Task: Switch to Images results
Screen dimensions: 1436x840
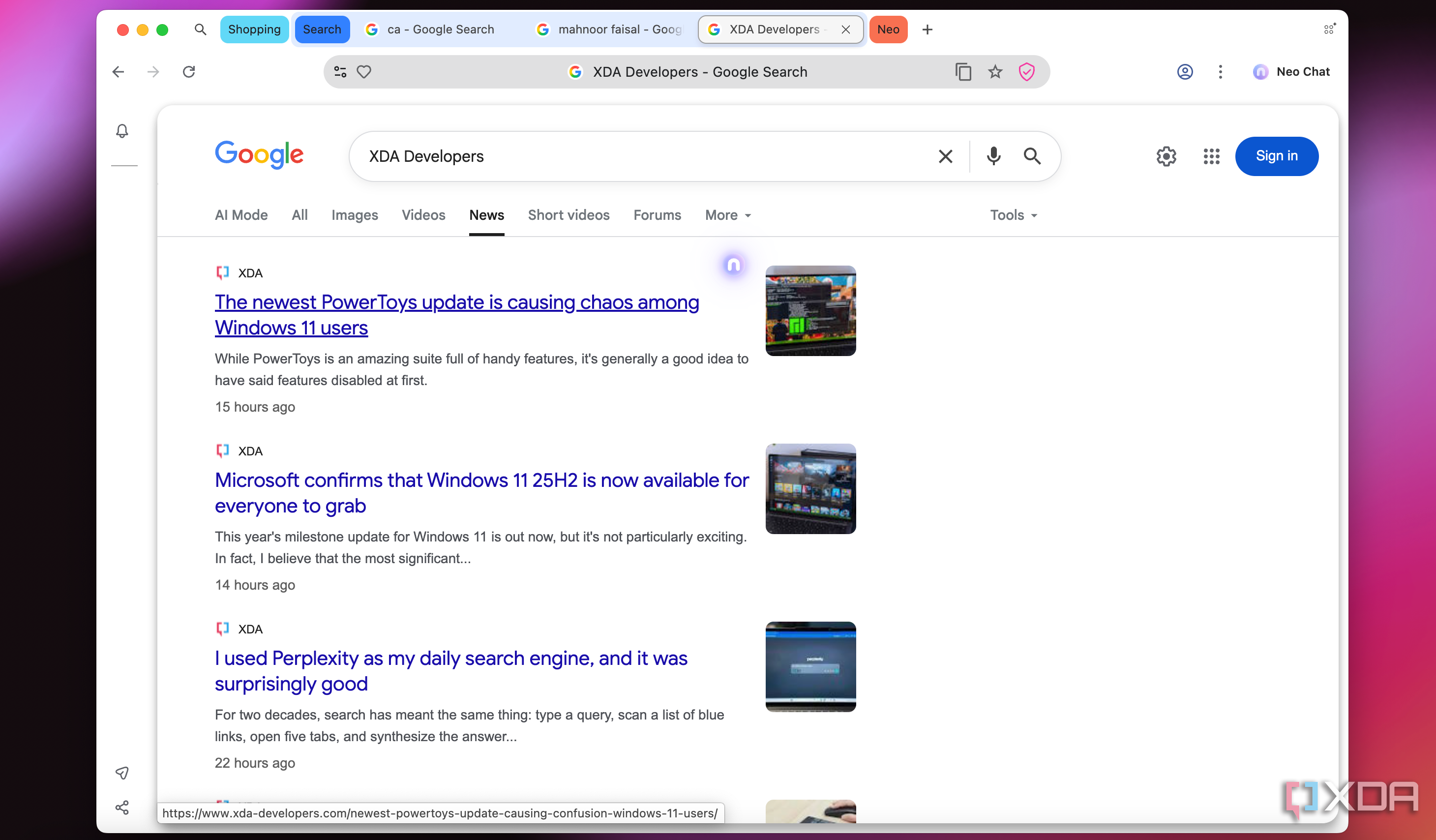Action: [x=355, y=215]
